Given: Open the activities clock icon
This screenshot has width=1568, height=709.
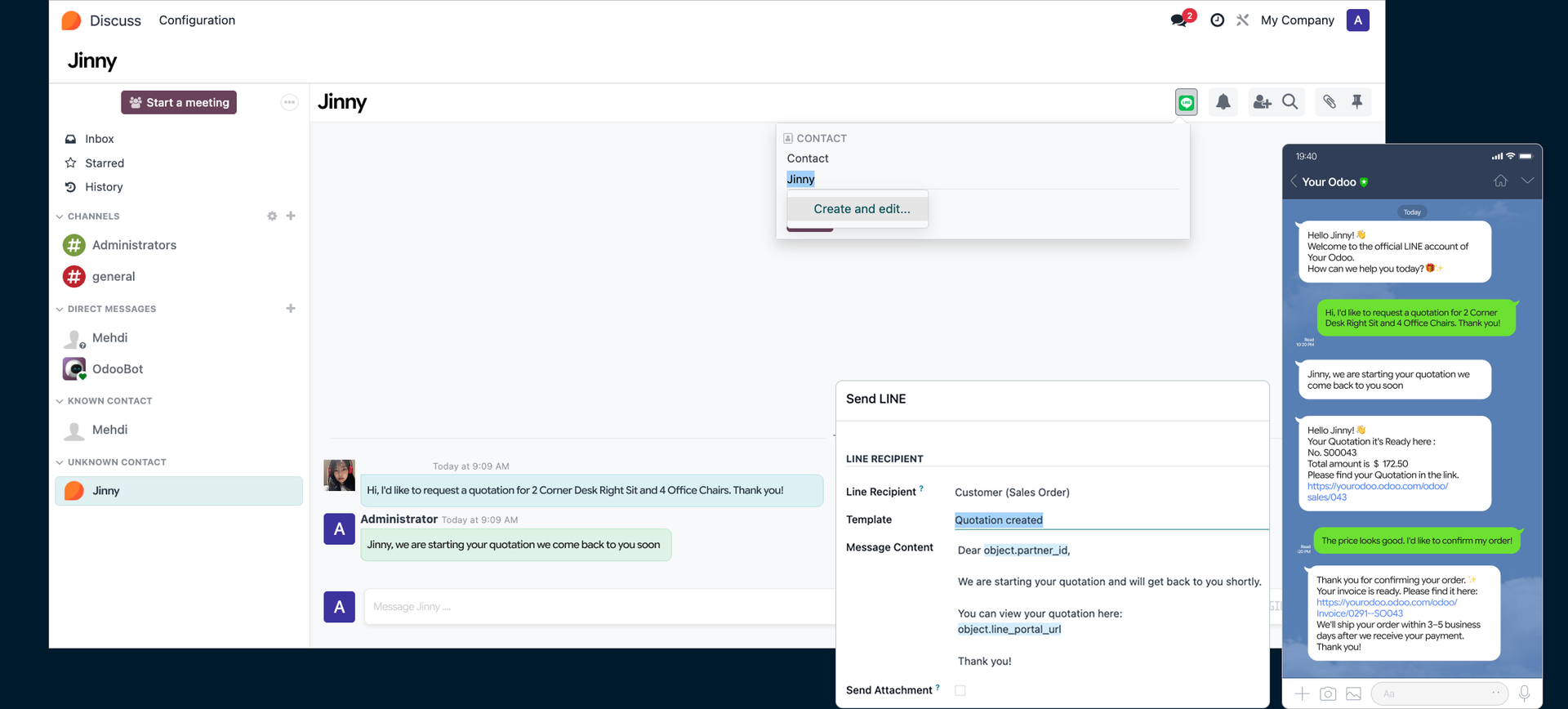Looking at the screenshot, I should click(x=1217, y=20).
